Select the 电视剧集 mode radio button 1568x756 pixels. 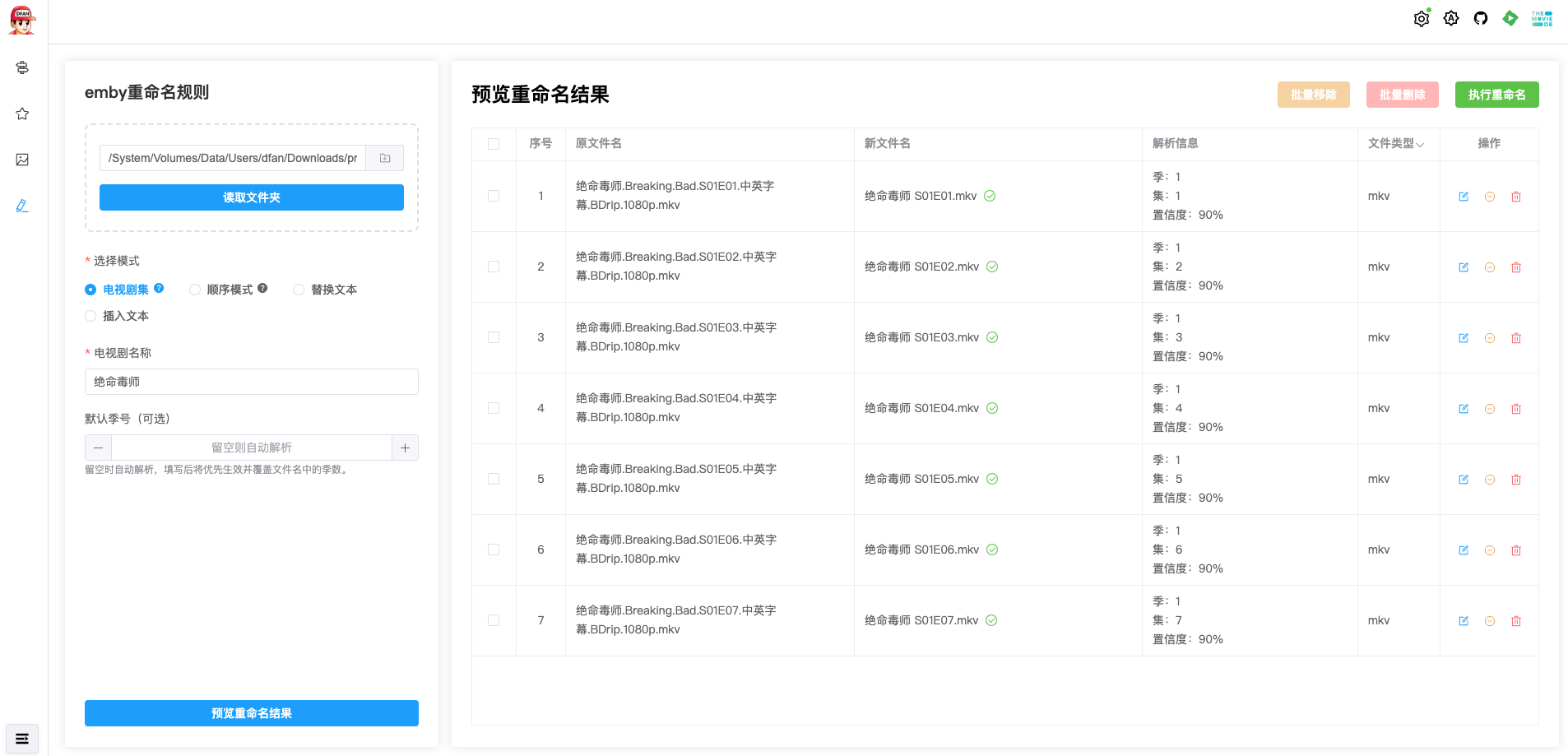click(90, 290)
